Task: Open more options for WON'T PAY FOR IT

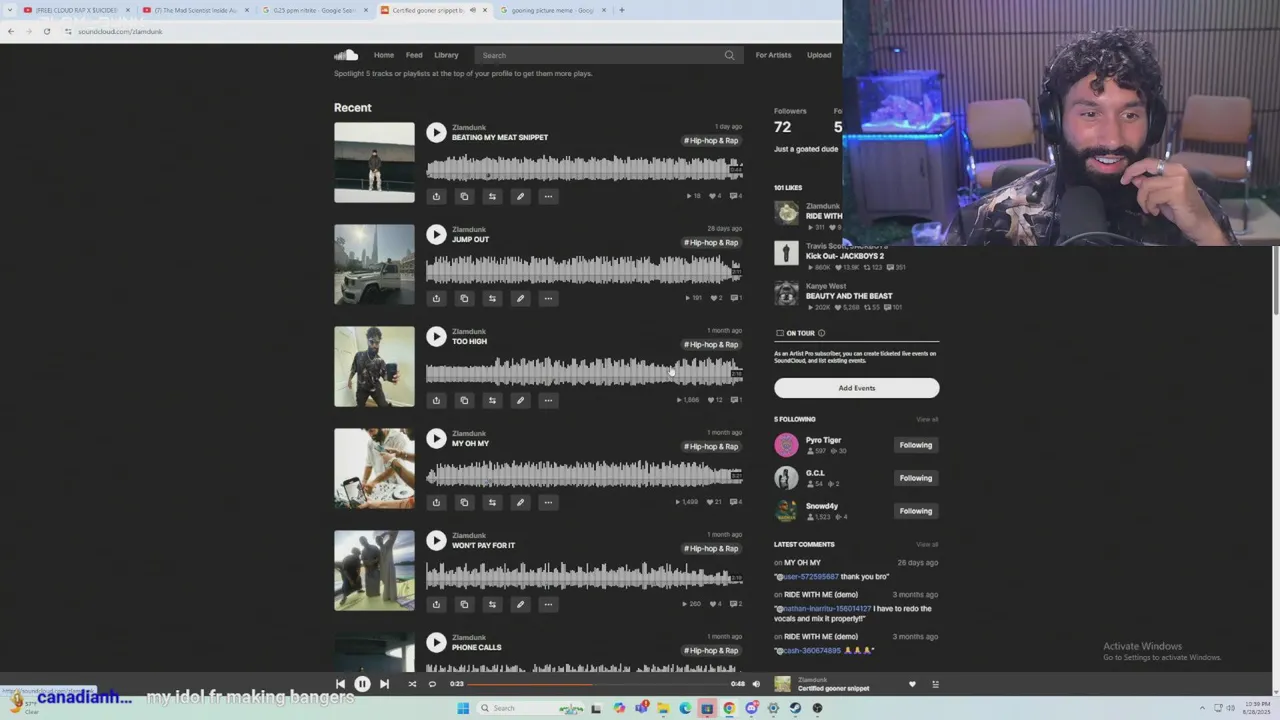Action: coord(548,604)
